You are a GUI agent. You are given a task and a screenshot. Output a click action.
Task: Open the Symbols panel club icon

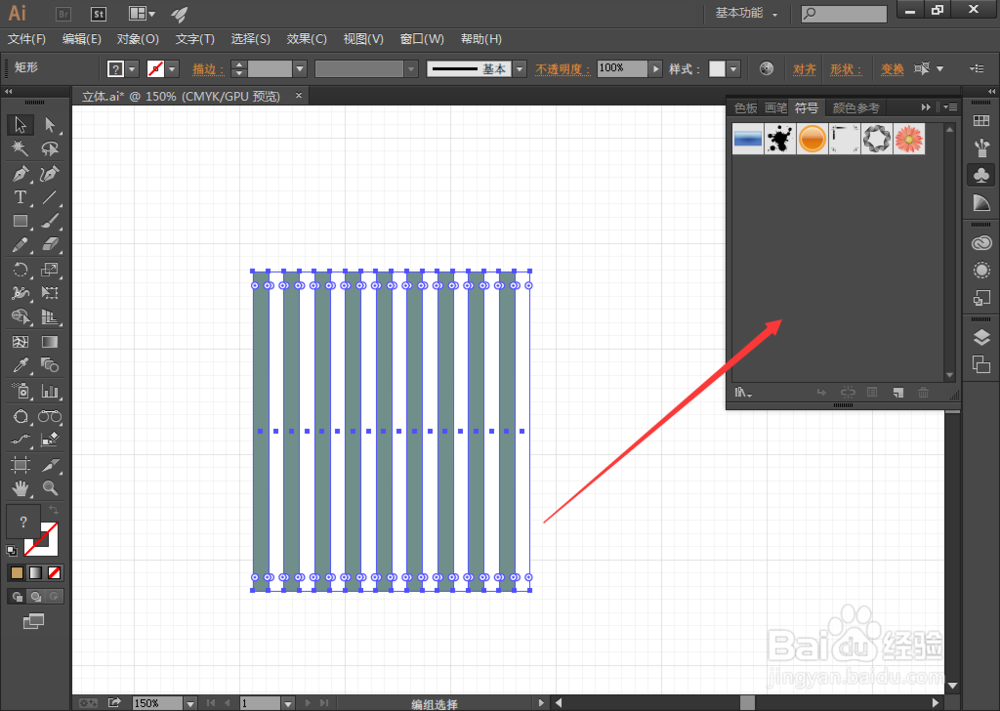[982, 175]
